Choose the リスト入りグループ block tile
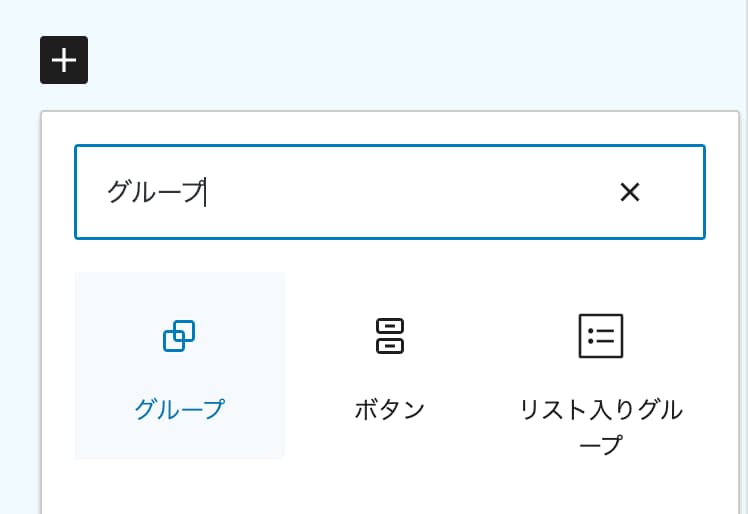The width and height of the screenshot is (748, 514). [x=601, y=366]
